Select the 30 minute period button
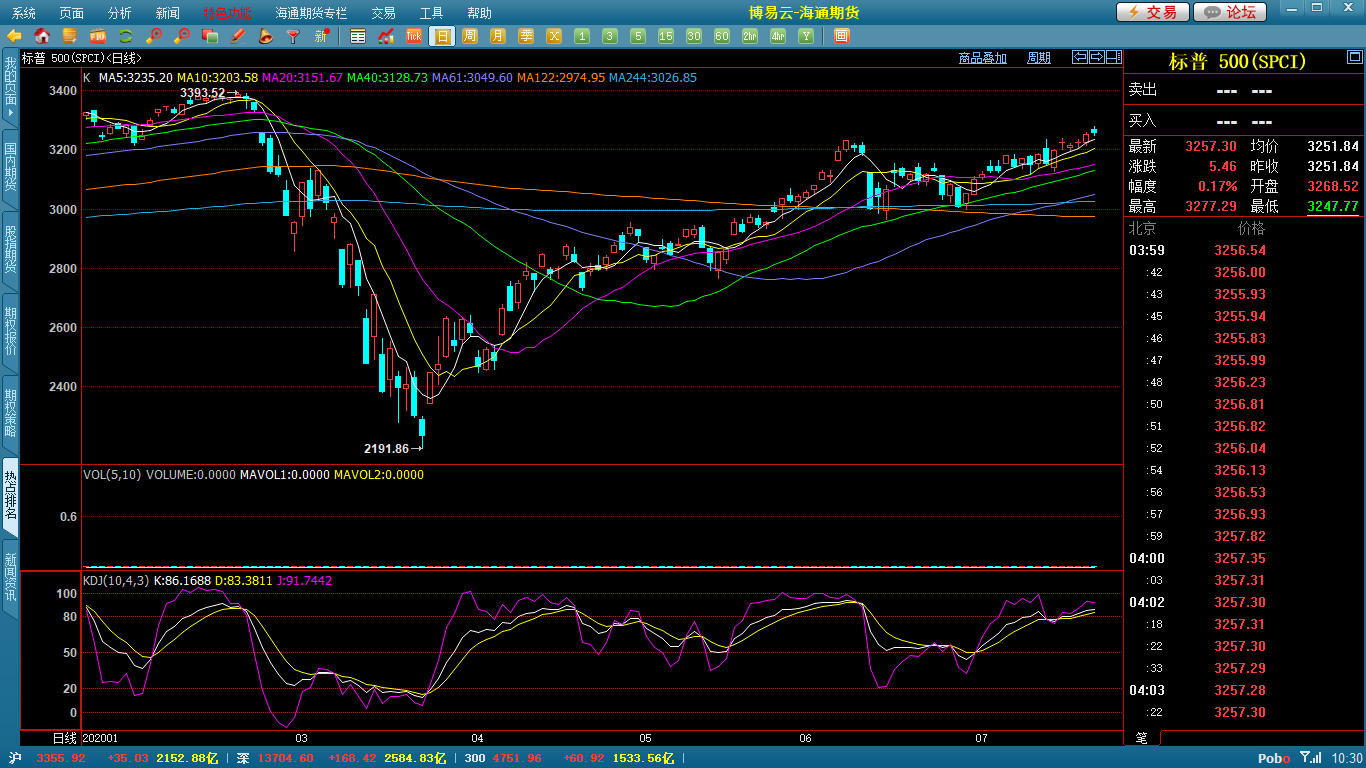 tap(694, 36)
